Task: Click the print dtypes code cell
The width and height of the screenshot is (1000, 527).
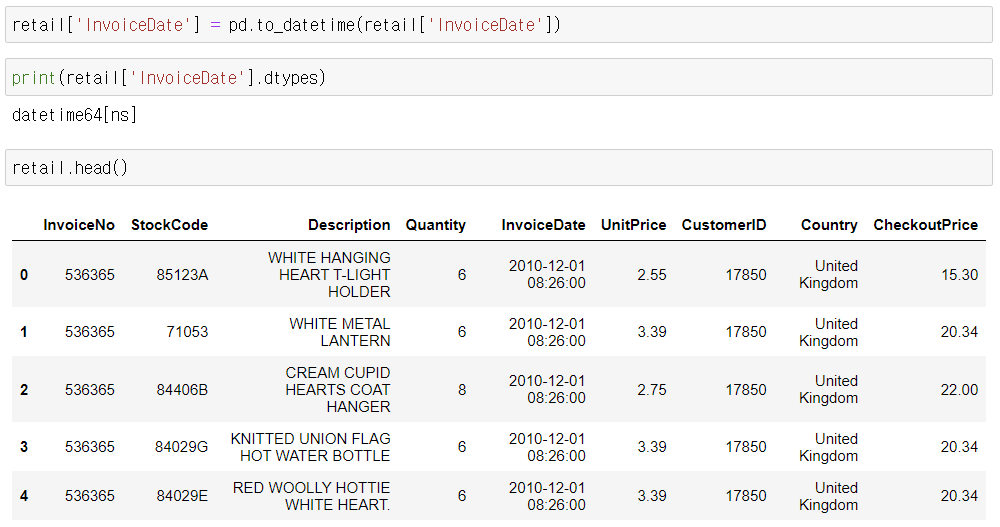Action: click(499, 78)
